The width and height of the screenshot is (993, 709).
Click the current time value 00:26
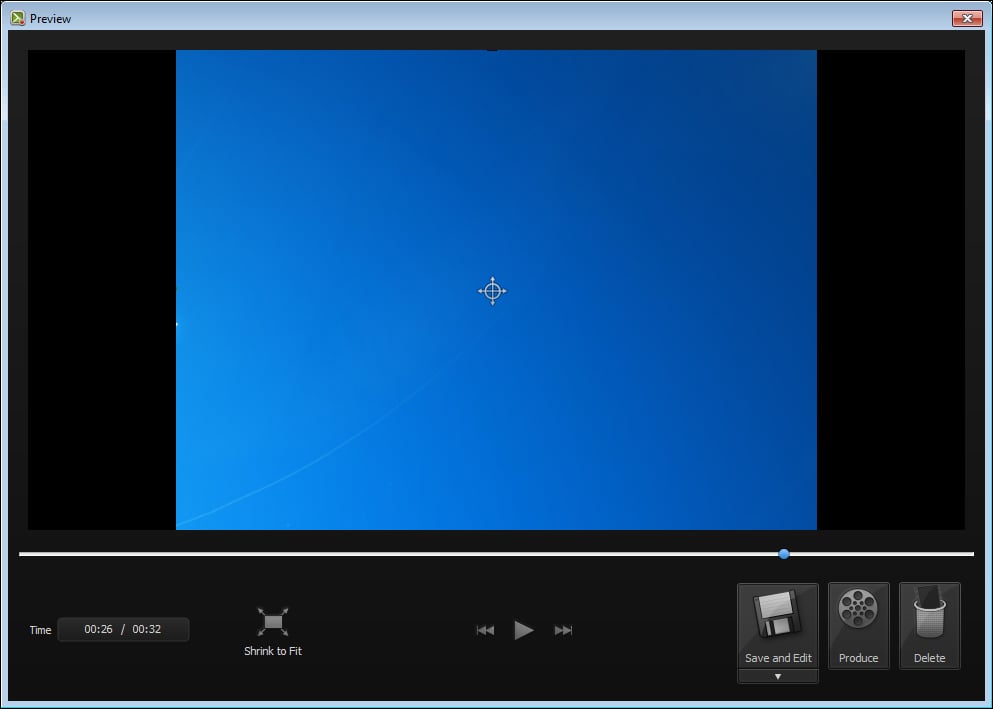tap(98, 630)
